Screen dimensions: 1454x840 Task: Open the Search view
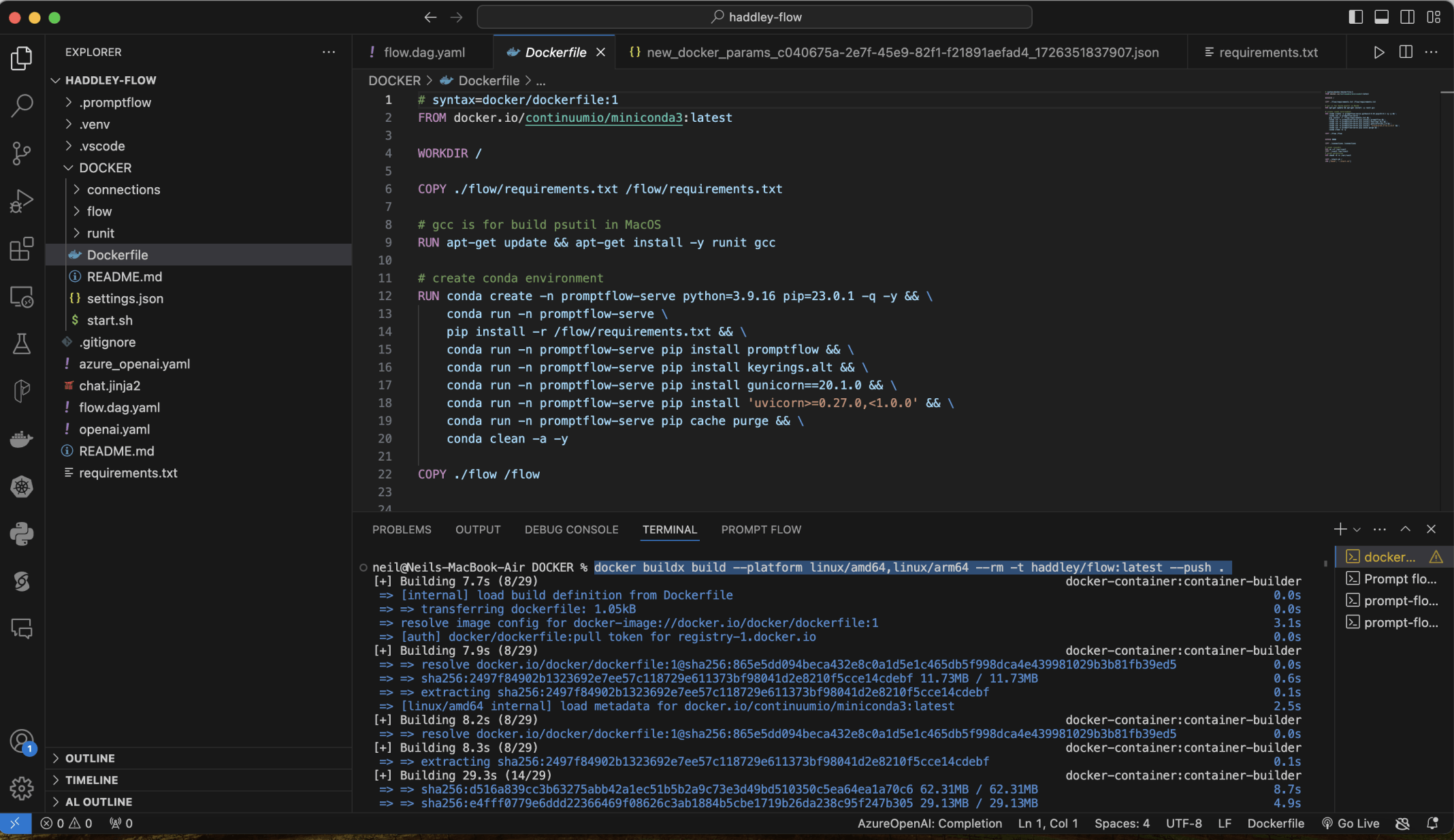pos(22,106)
